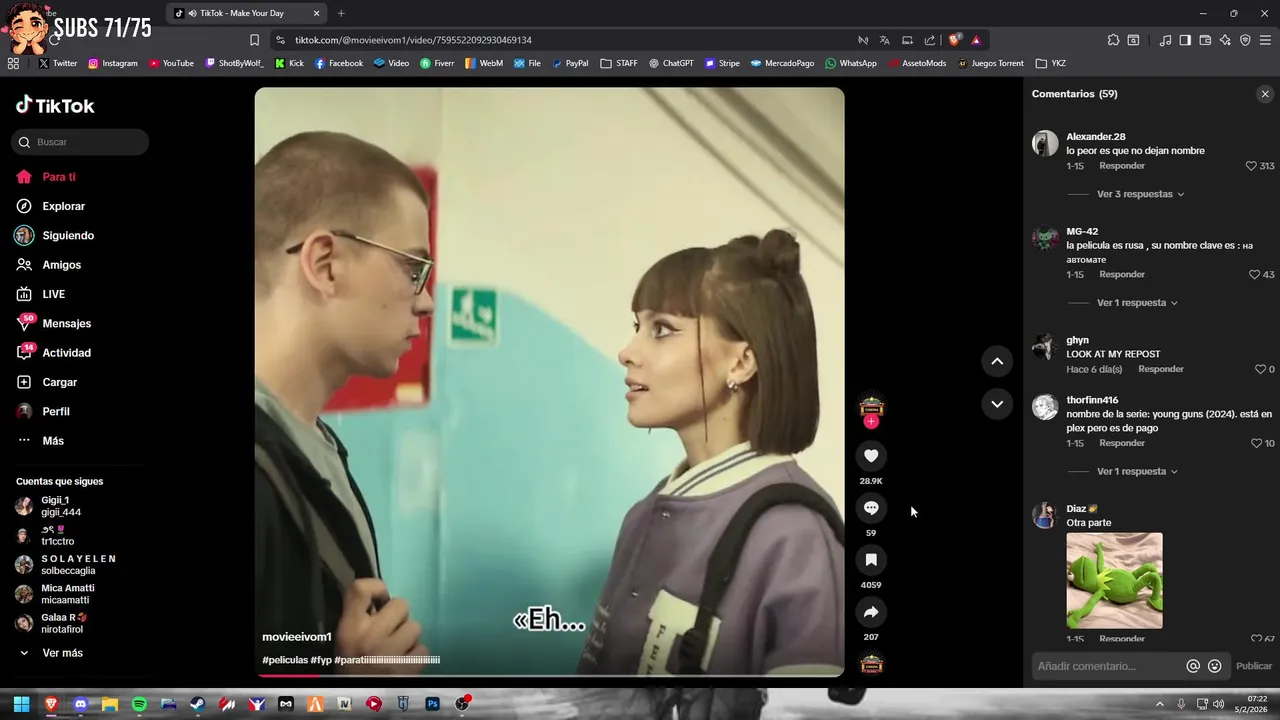Image resolution: width=1280 pixels, height=720 pixels.
Task: Open the LIVE section
Action: 41,294
